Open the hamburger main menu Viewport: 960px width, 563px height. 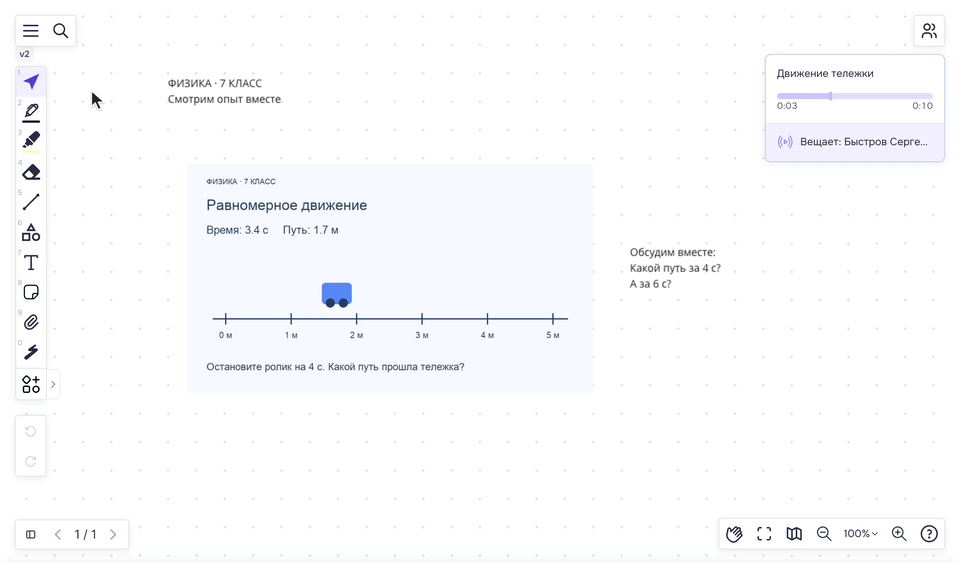[31, 31]
